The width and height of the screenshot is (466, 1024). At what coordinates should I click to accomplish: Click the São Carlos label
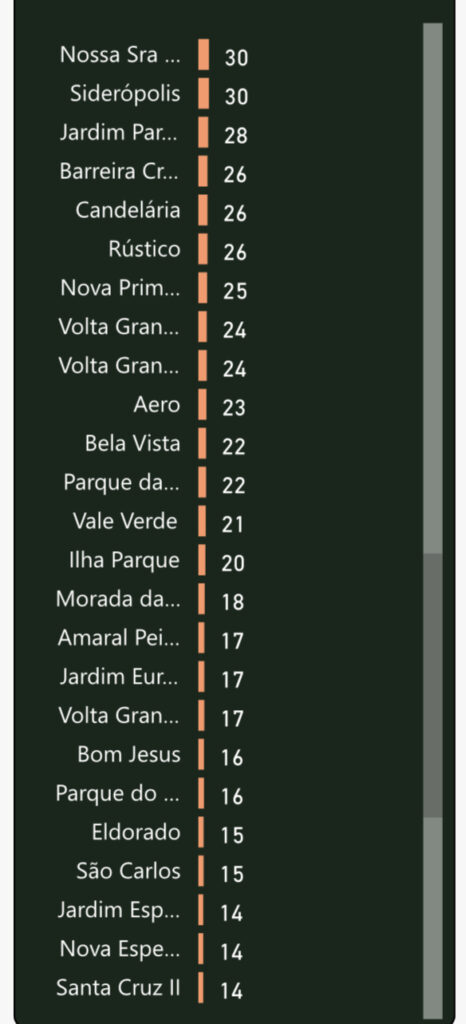[x=129, y=871]
